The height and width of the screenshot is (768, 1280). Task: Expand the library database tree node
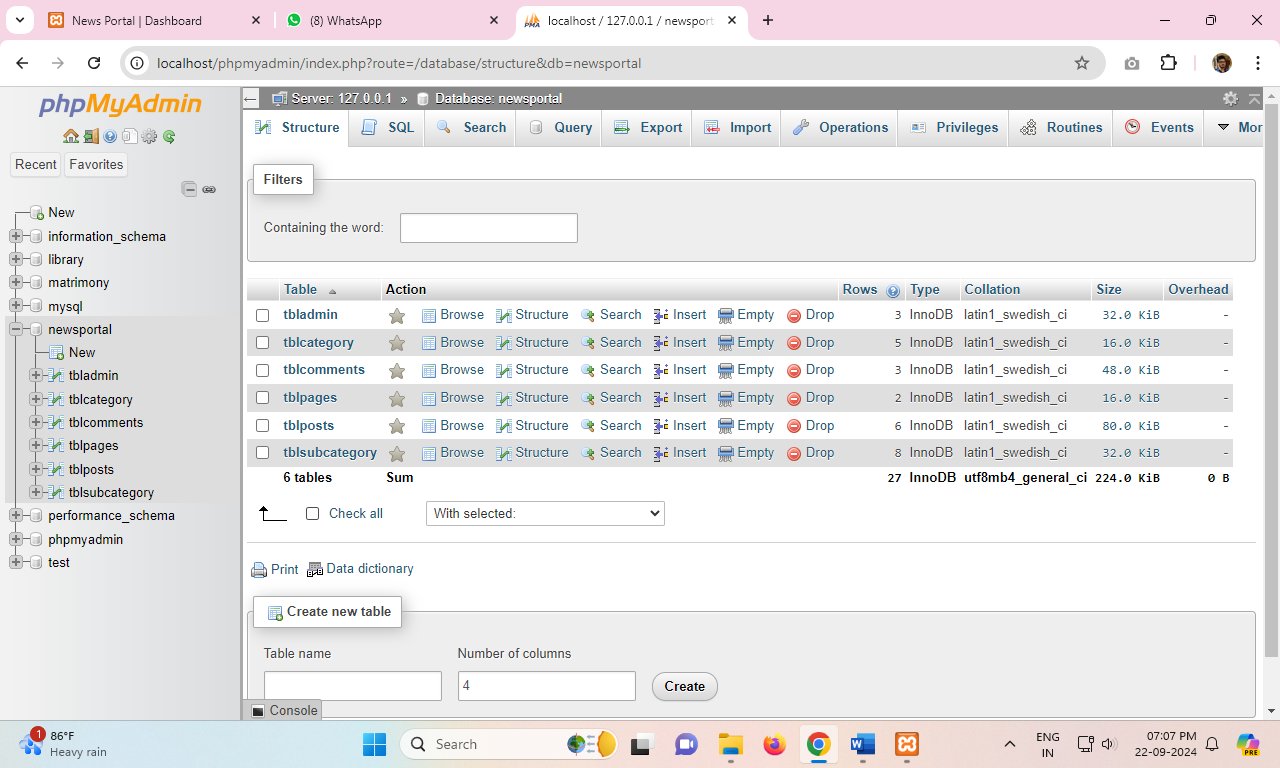16,260
